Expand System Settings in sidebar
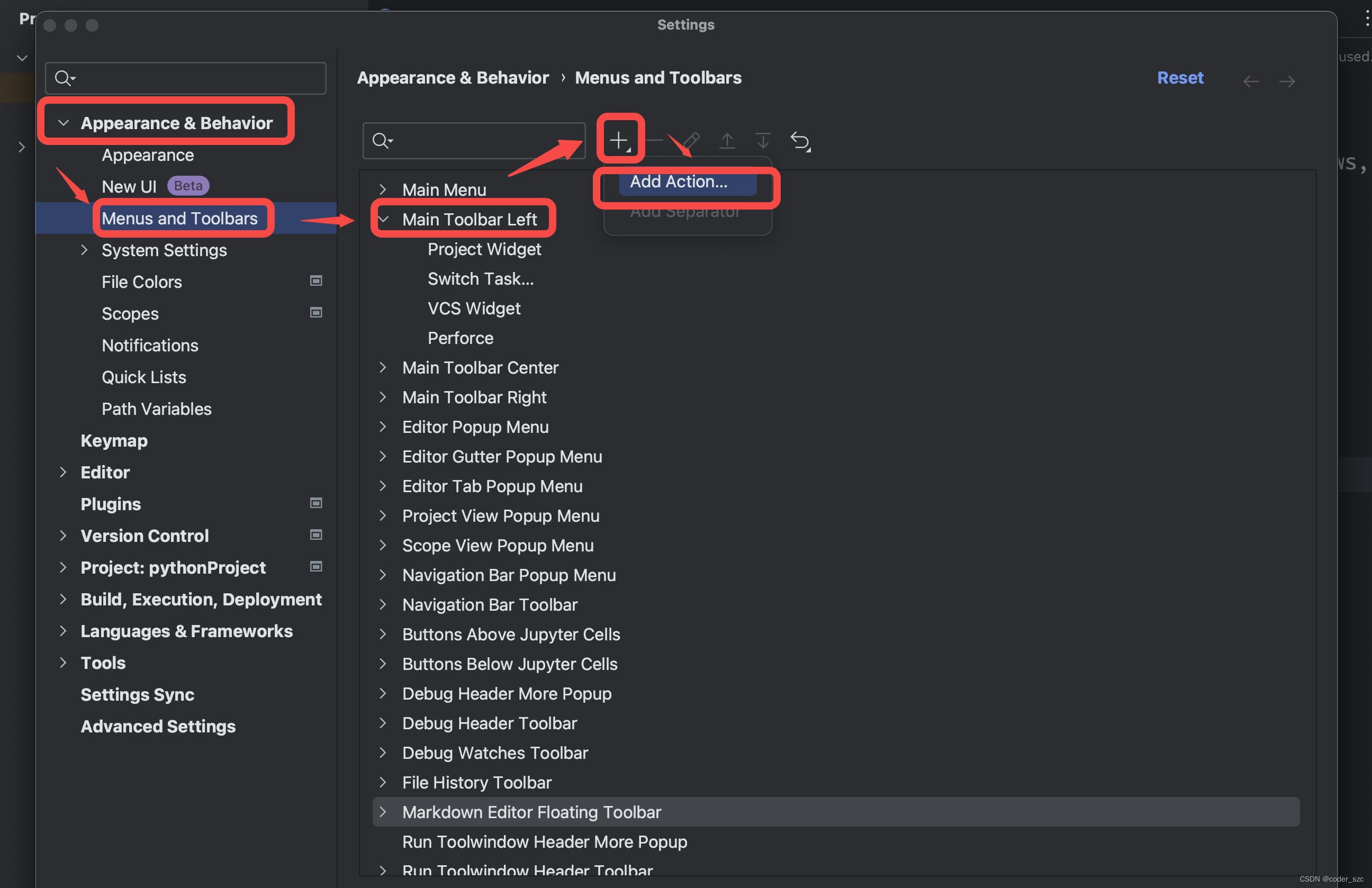The width and height of the screenshot is (1372, 888). (x=84, y=250)
